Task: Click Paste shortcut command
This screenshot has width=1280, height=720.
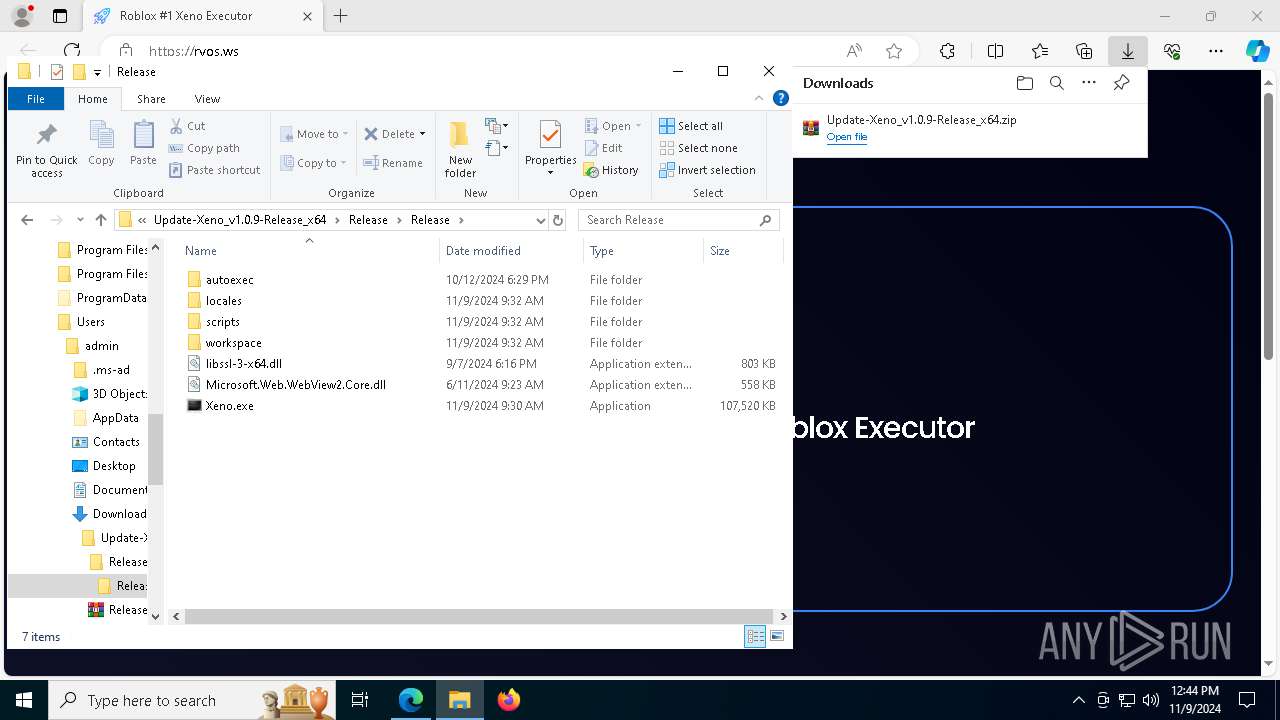Action: (214, 170)
